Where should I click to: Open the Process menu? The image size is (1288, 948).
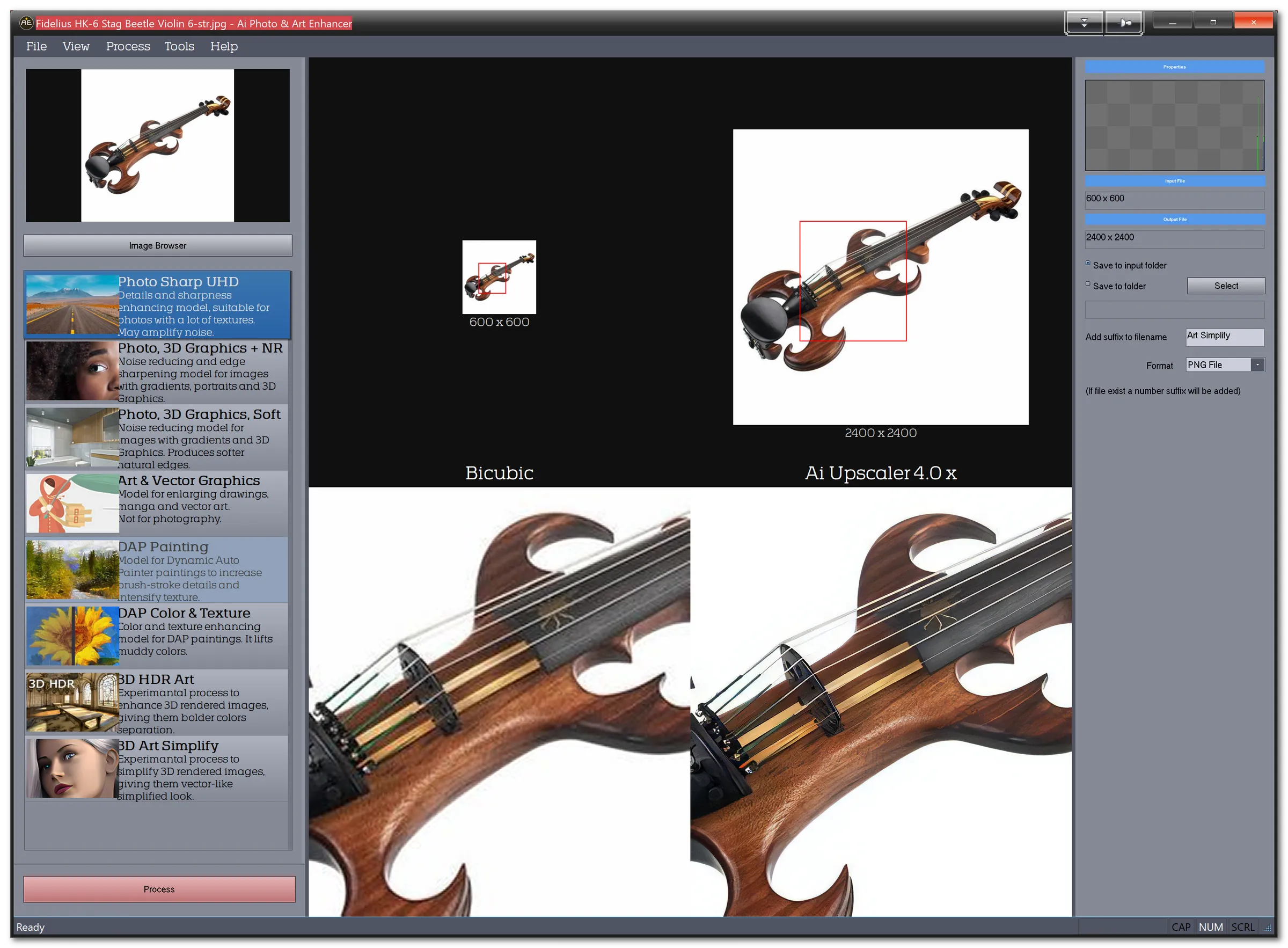[127, 46]
